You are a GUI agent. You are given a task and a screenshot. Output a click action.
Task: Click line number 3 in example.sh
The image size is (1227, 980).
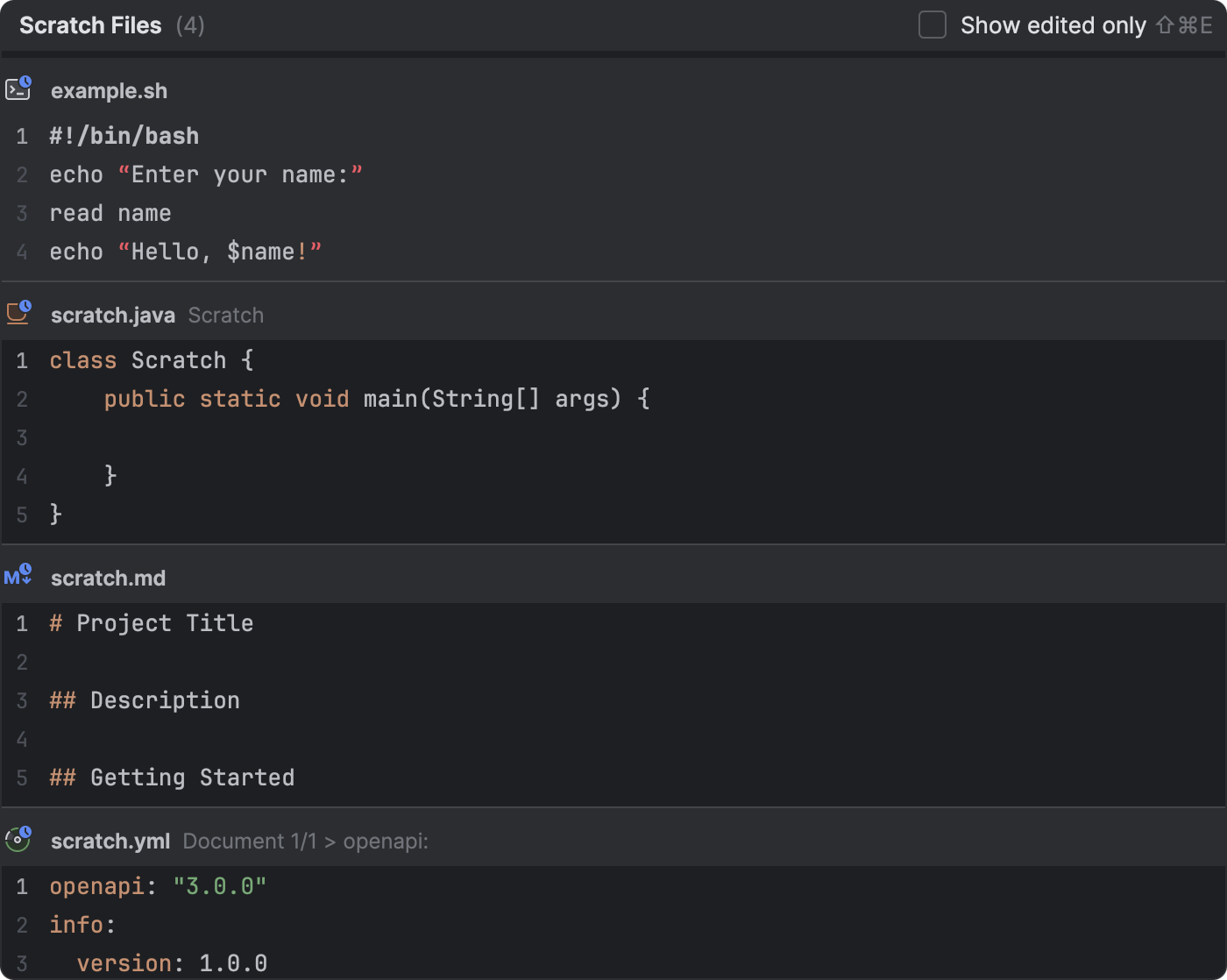click(x=21, y=212)
